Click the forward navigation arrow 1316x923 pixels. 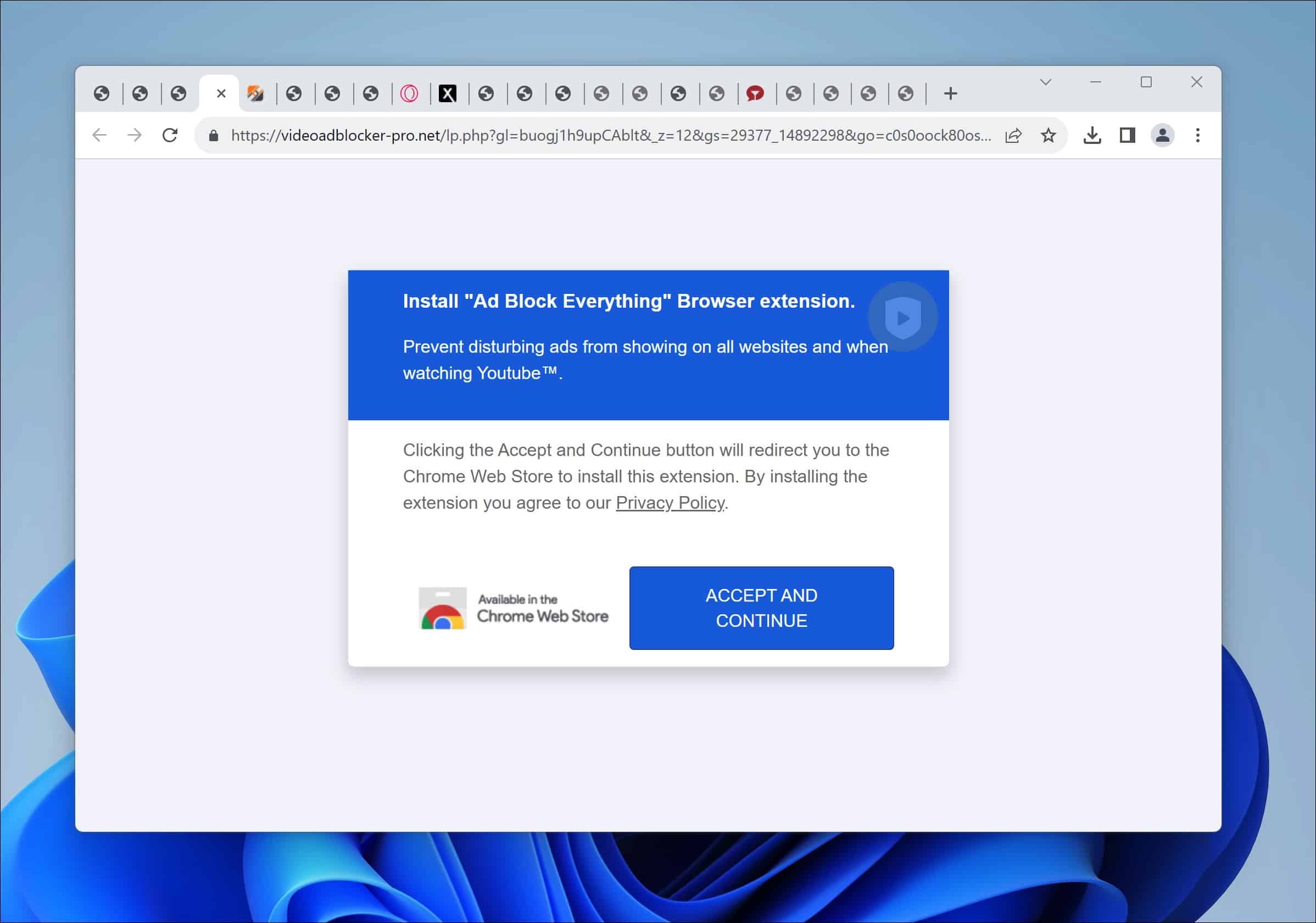pos(135,135)
